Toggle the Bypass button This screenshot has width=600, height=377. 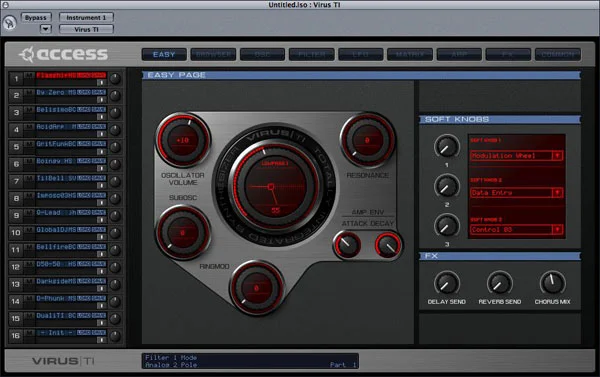(x=36, y=18)
